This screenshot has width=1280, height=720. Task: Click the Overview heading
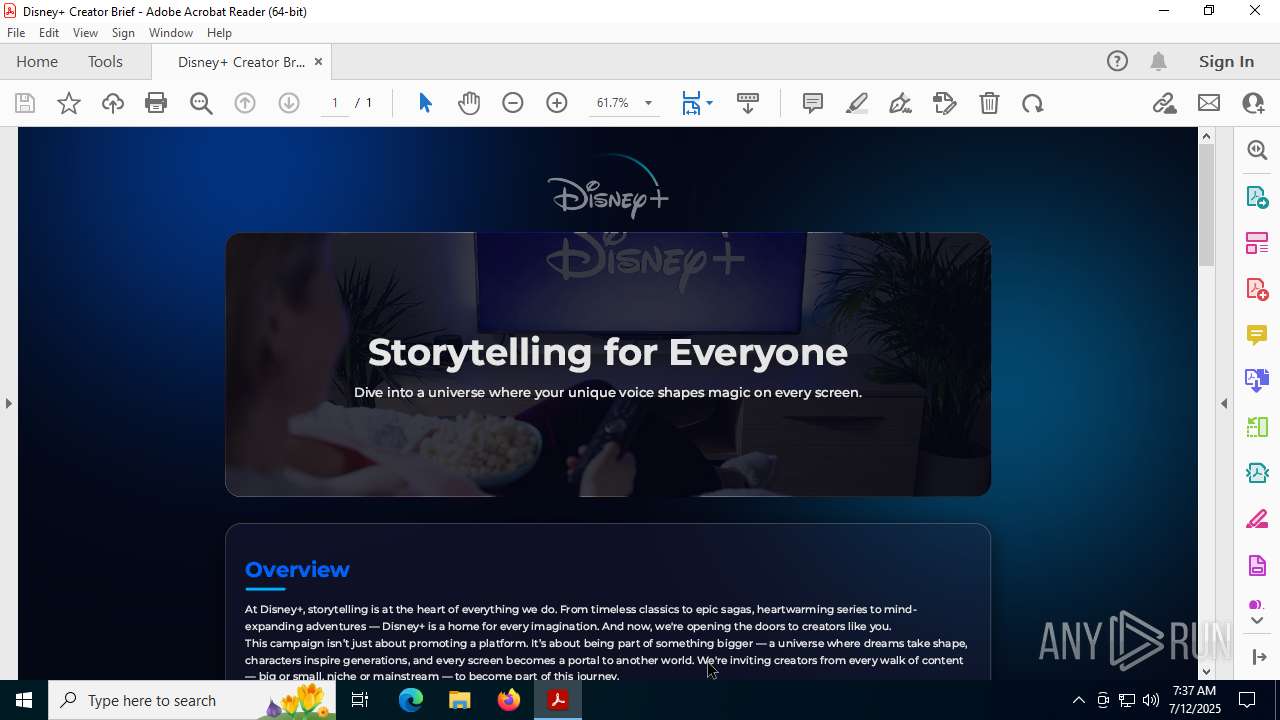pos(297,569)
